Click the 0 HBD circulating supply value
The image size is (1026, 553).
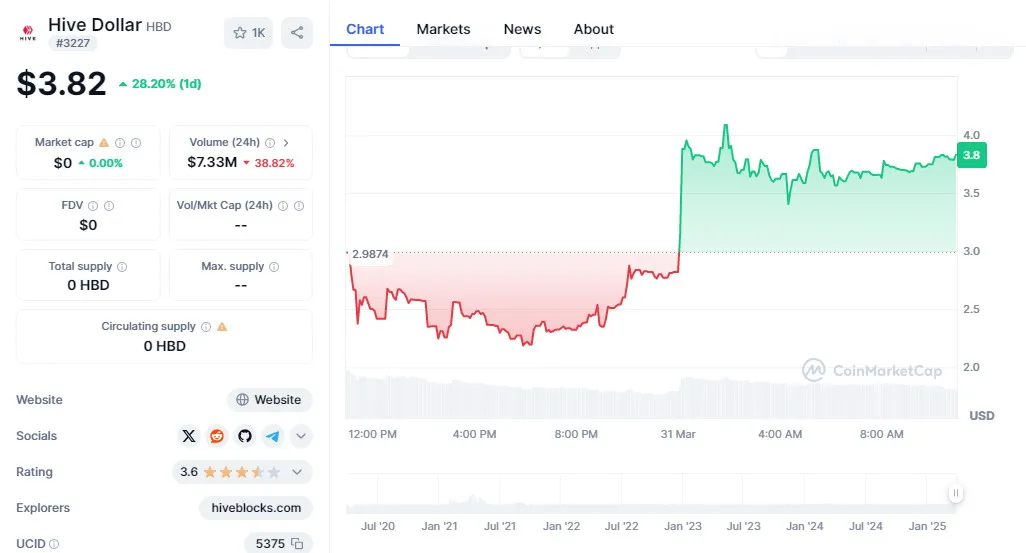click(165, 346)
